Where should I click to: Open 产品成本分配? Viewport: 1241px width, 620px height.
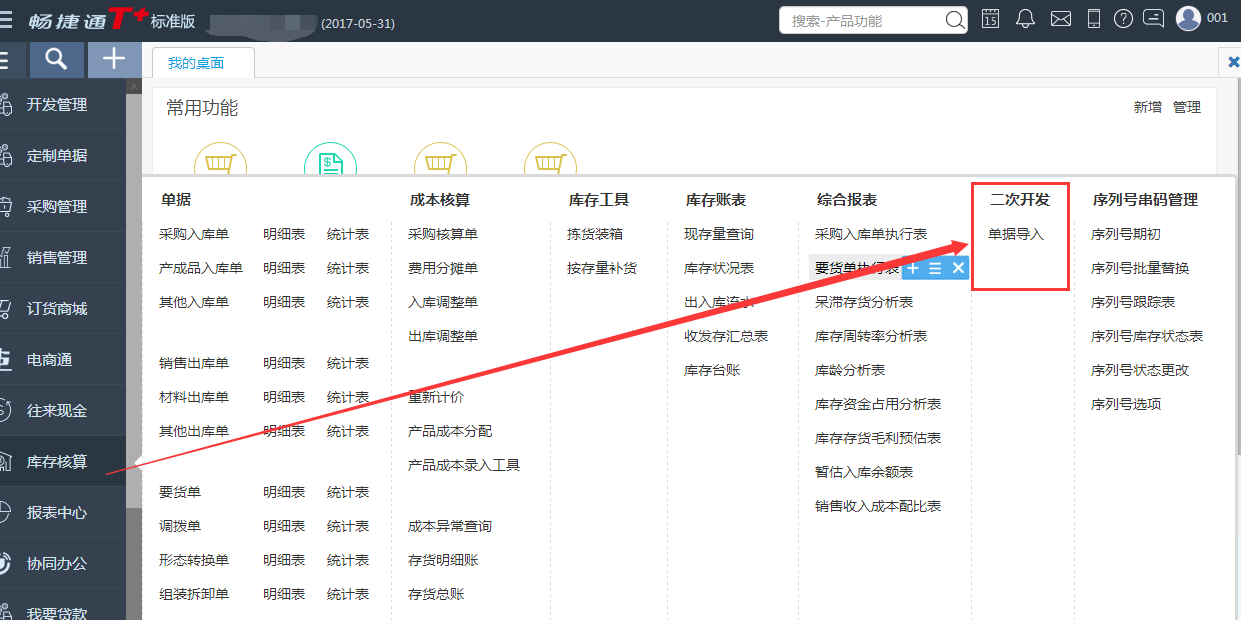coord(450,431)
